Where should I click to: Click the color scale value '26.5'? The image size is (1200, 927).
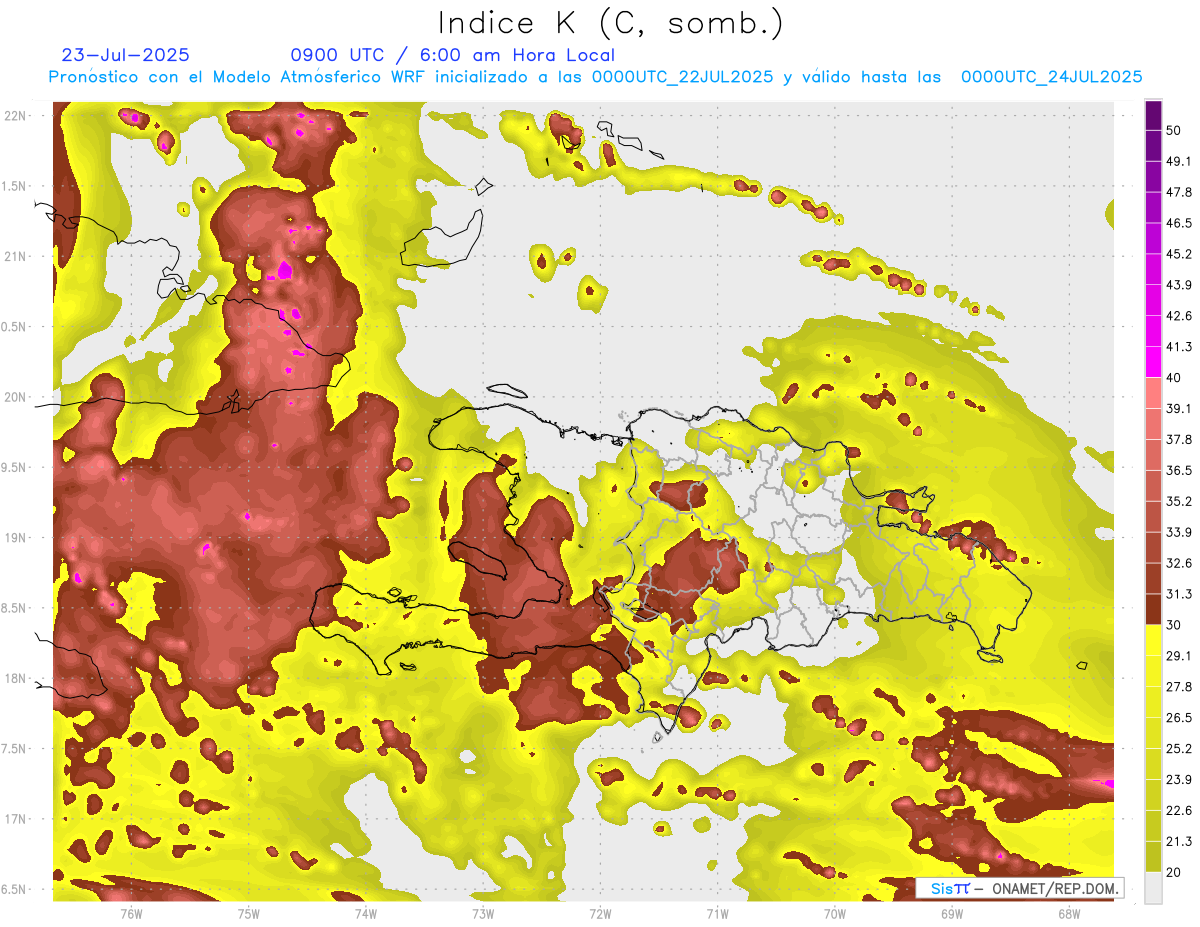coord(1179,718)
